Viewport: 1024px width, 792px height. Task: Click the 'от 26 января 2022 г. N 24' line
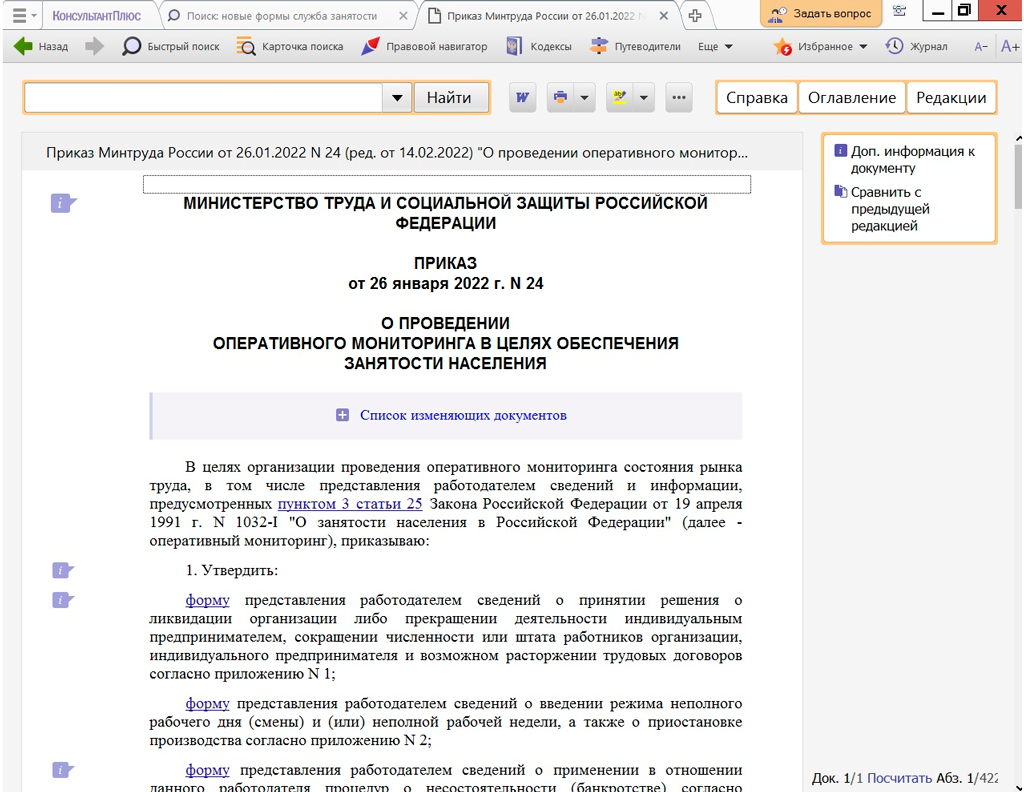point(445,283)
